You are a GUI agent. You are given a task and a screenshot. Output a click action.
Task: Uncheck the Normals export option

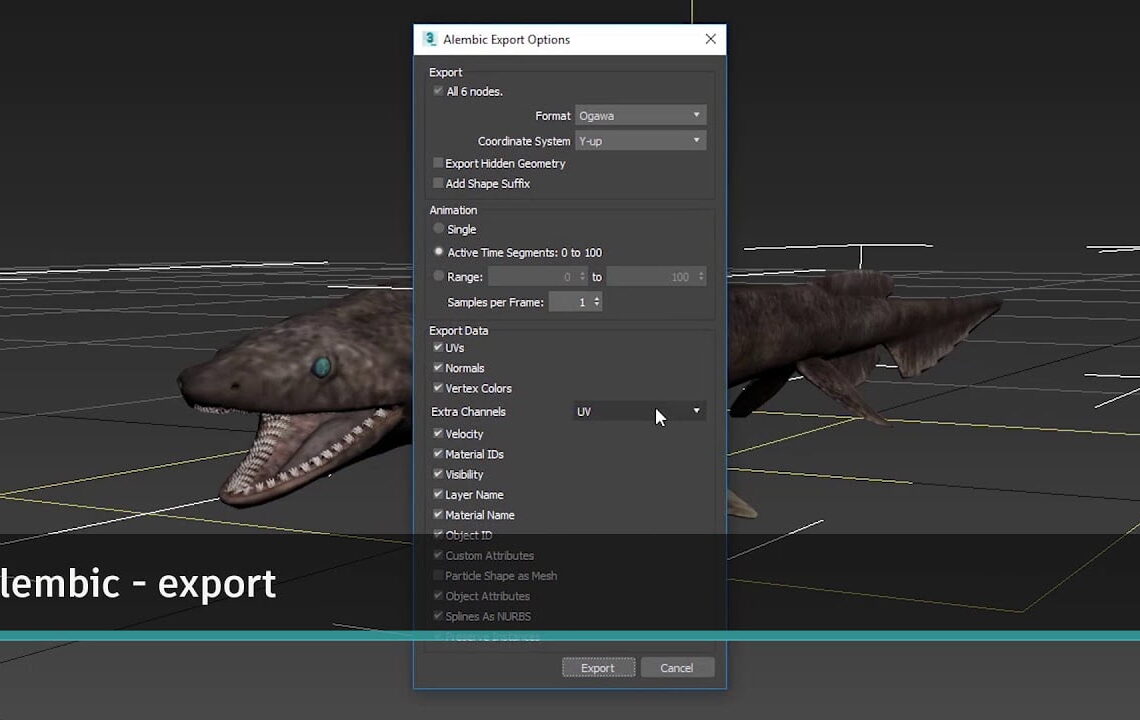[x=438, y=367]
